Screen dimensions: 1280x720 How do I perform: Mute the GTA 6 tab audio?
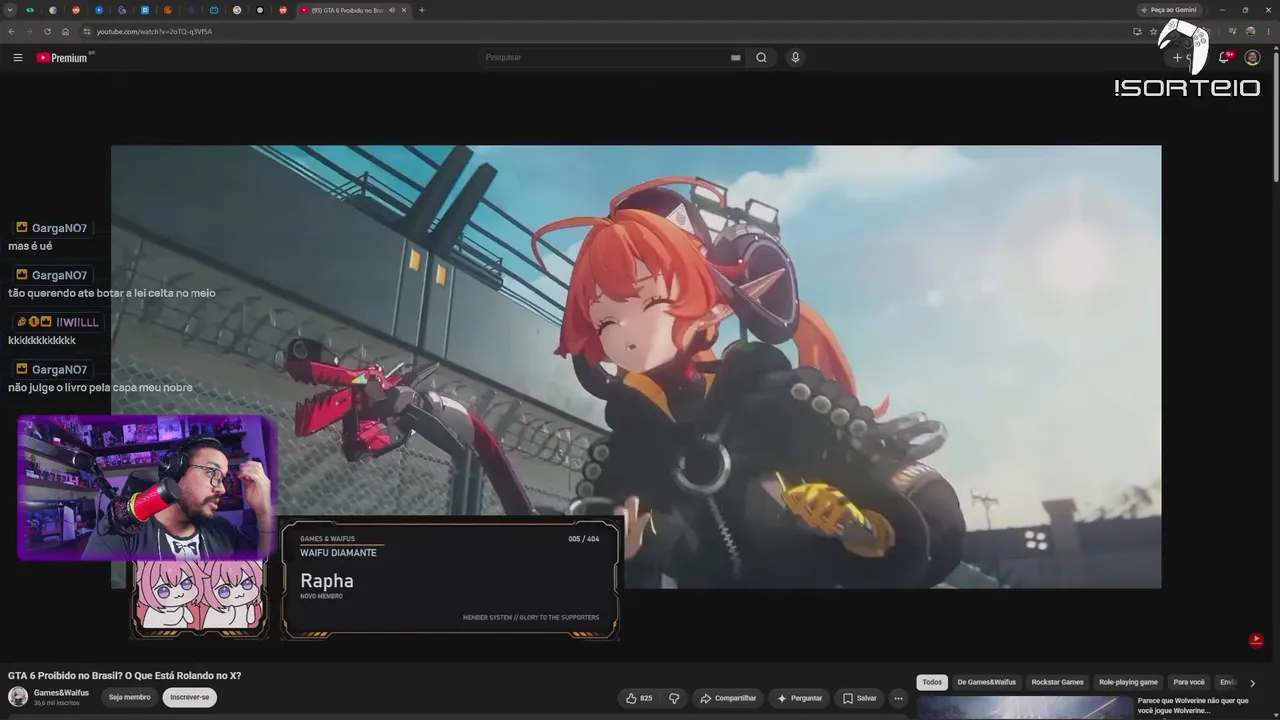[x=391, y=10]
